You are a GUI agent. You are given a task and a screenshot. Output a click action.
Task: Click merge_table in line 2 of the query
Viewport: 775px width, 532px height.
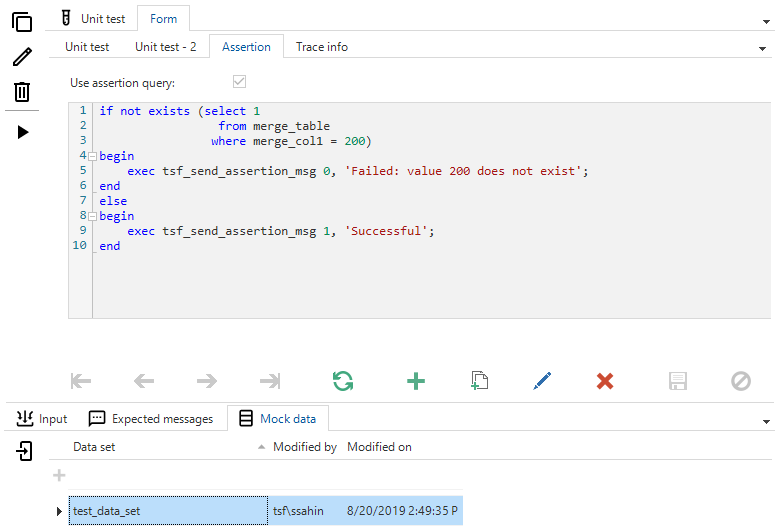point(291,127)
